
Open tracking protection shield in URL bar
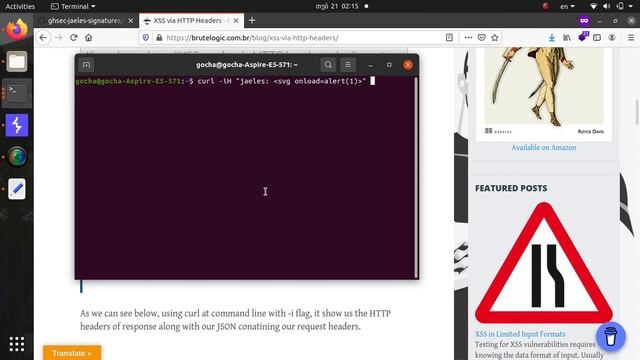[x=146, y=38]
